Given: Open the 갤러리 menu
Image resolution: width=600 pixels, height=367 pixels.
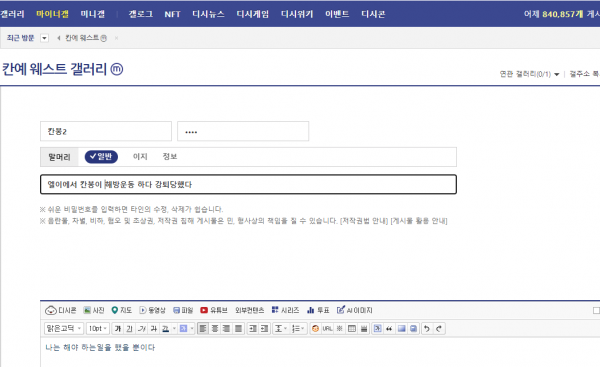Looking at the screenshot, I should pyautogui.click(x=12, y=14).
